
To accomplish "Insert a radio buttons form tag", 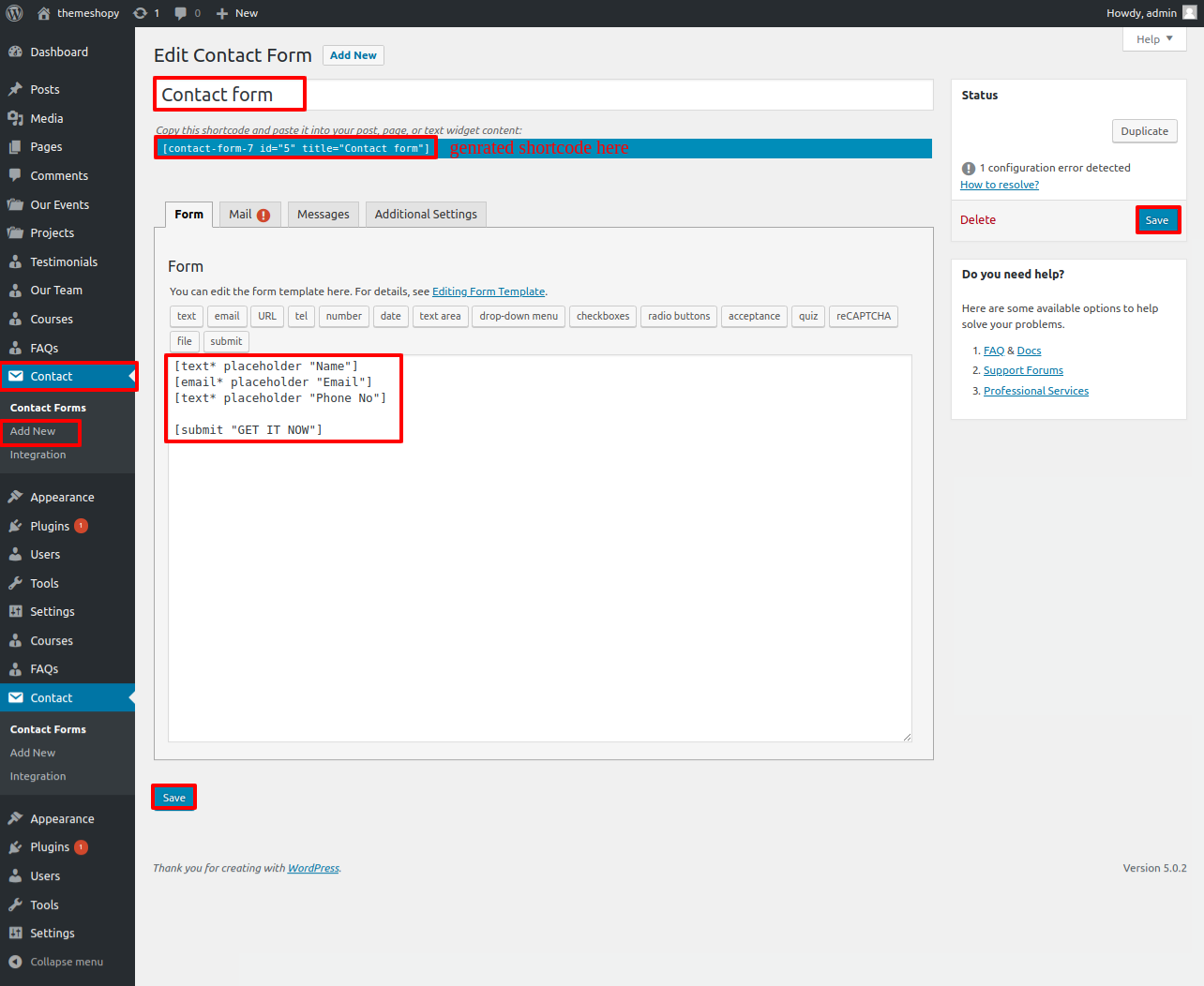I will click(x=678, y=317).
